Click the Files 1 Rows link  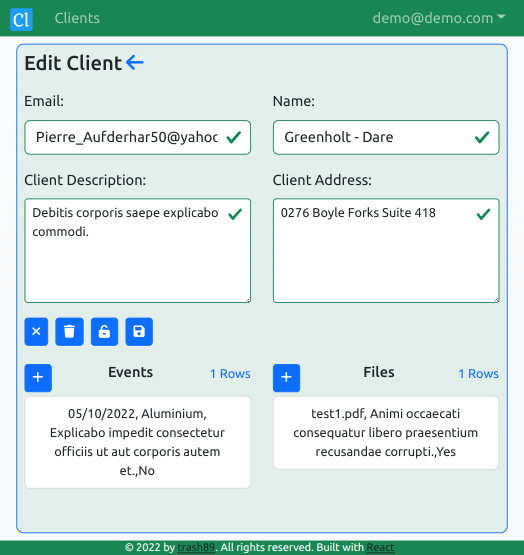click(x=479, y=374)
